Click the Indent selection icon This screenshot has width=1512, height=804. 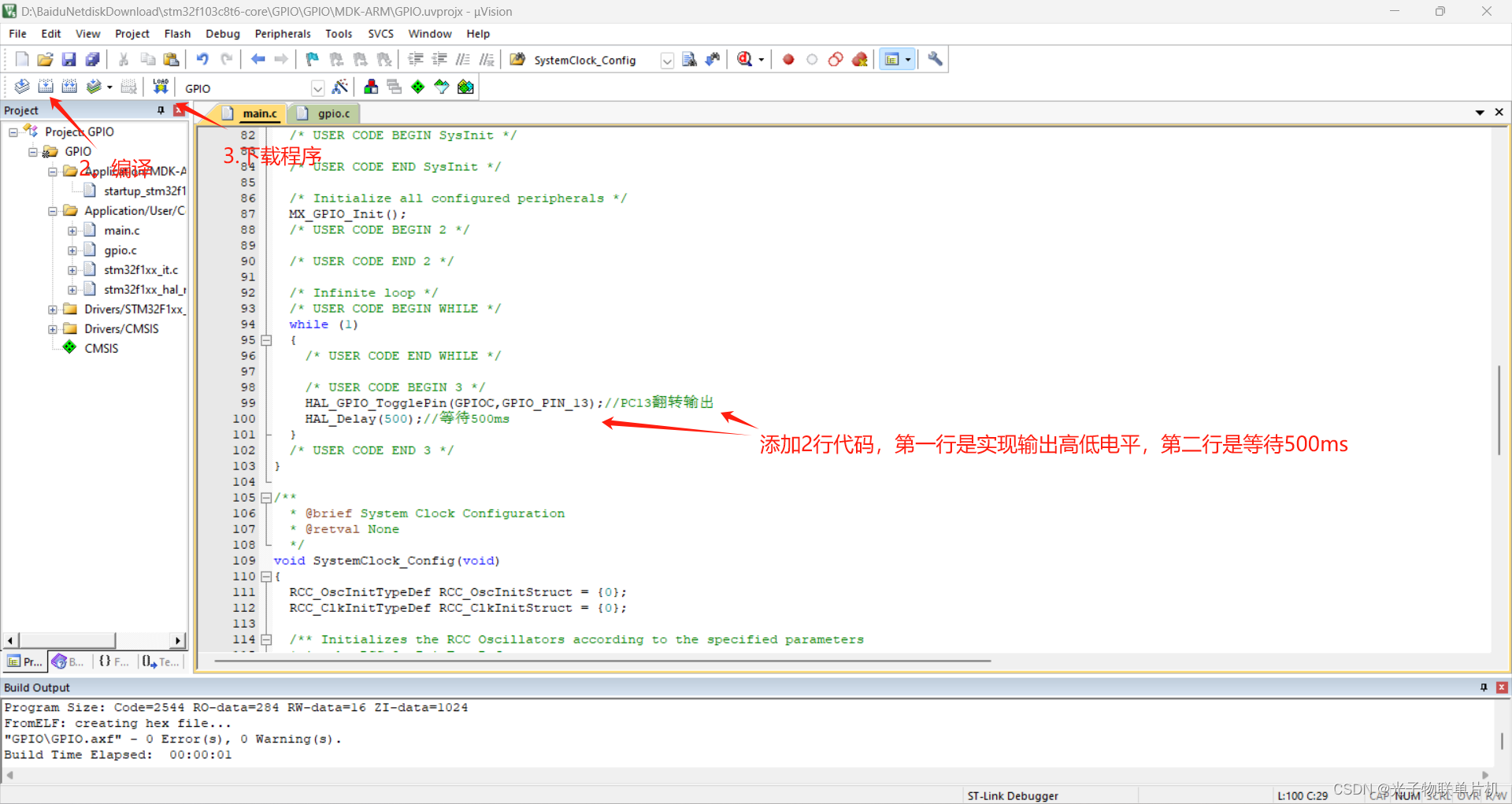pyautogui.click(x=416, y=60)
